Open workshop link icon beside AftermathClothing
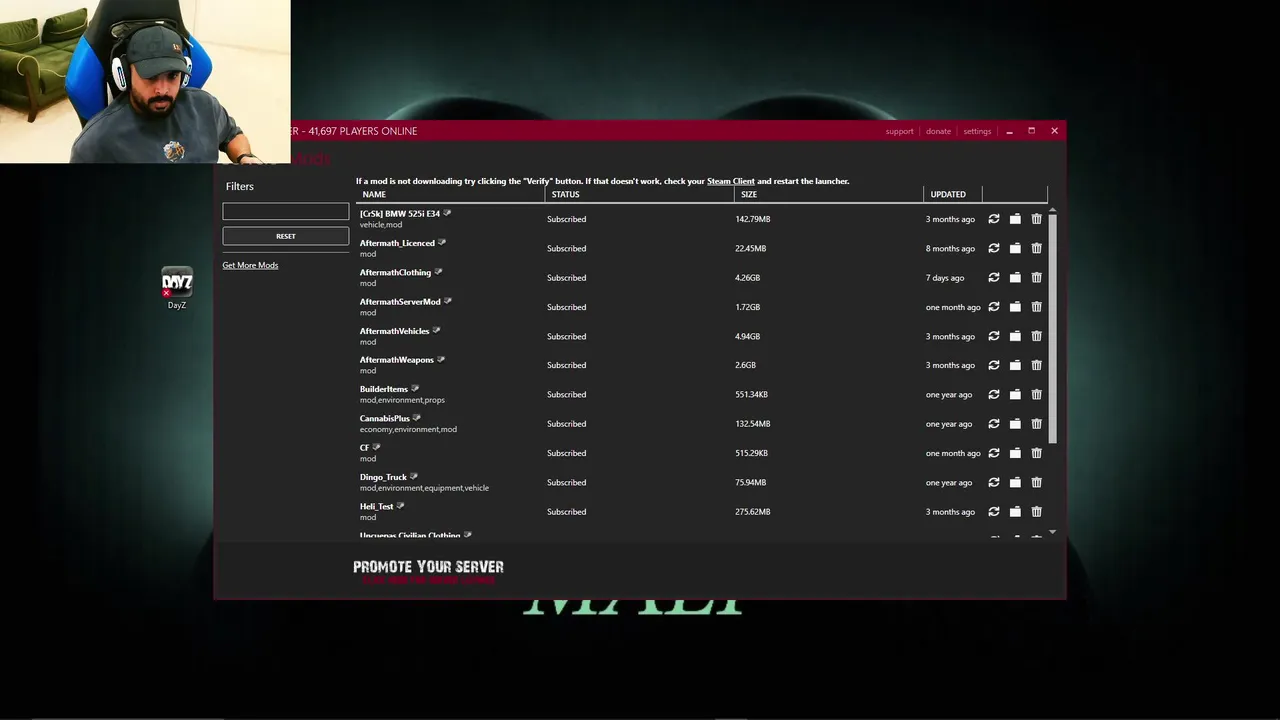Screen dimensions: 1280x720 (x=438, y=272)
